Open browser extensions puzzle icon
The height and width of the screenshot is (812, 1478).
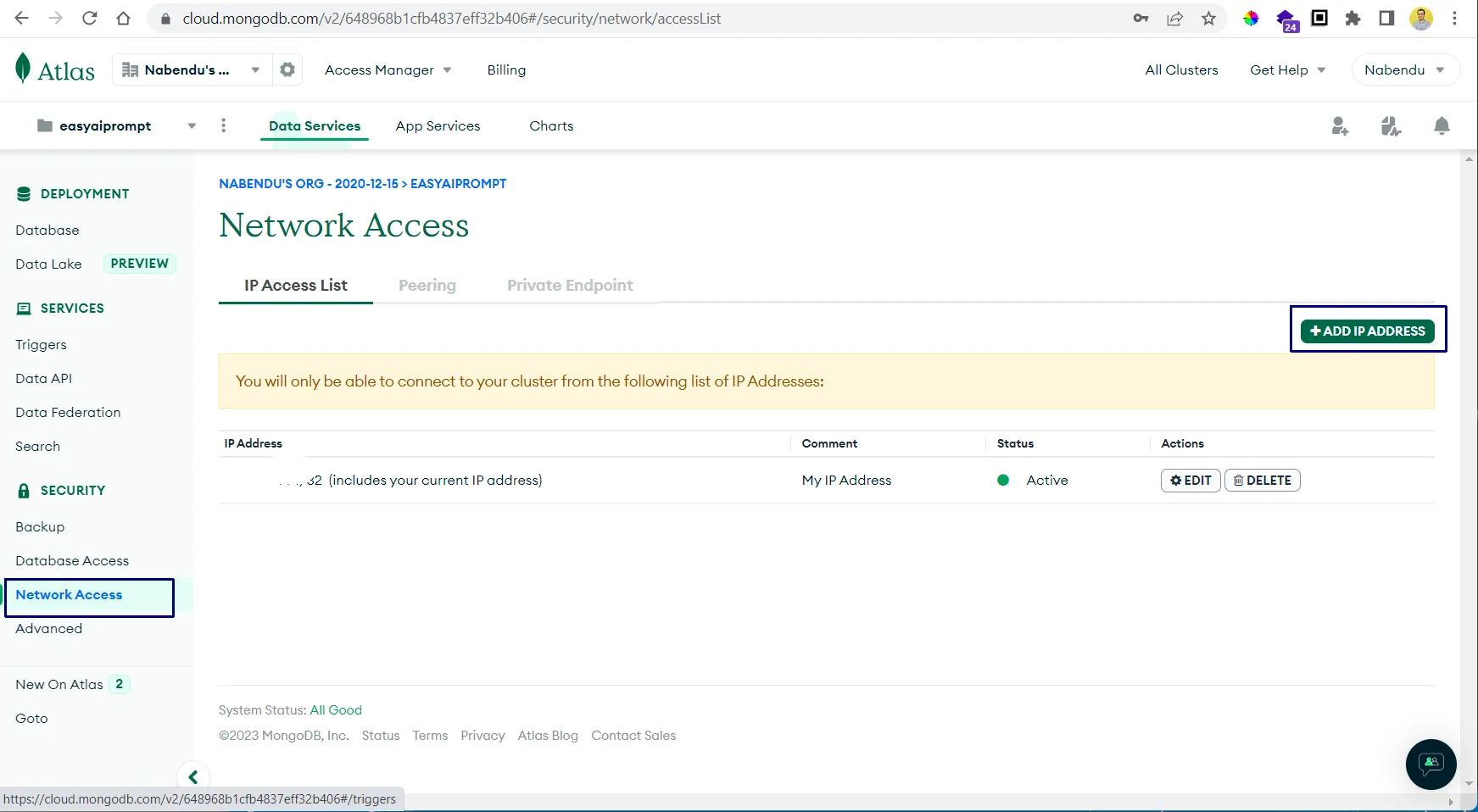click(1353, 18)
